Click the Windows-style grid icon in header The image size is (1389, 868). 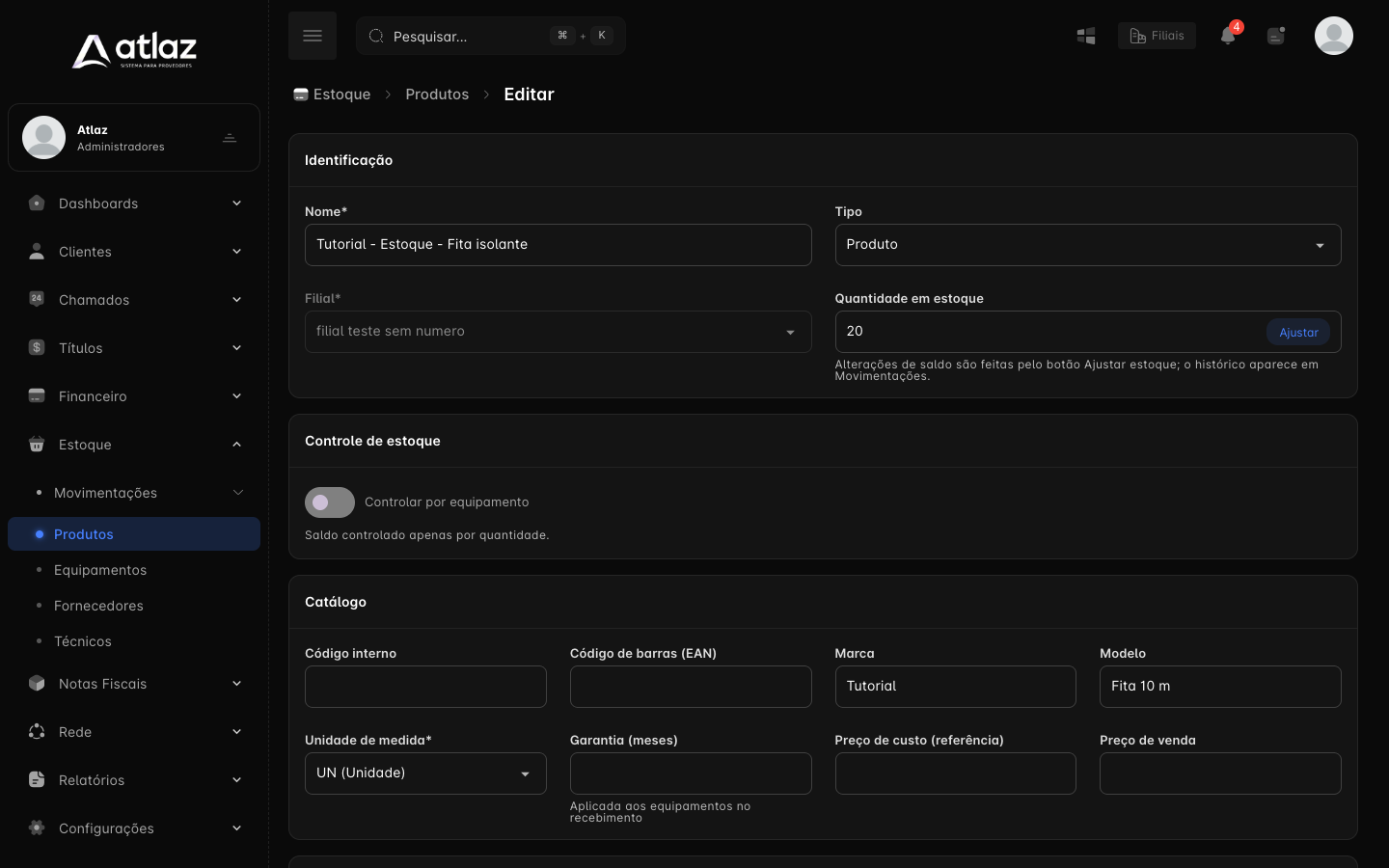(1086, 36)
